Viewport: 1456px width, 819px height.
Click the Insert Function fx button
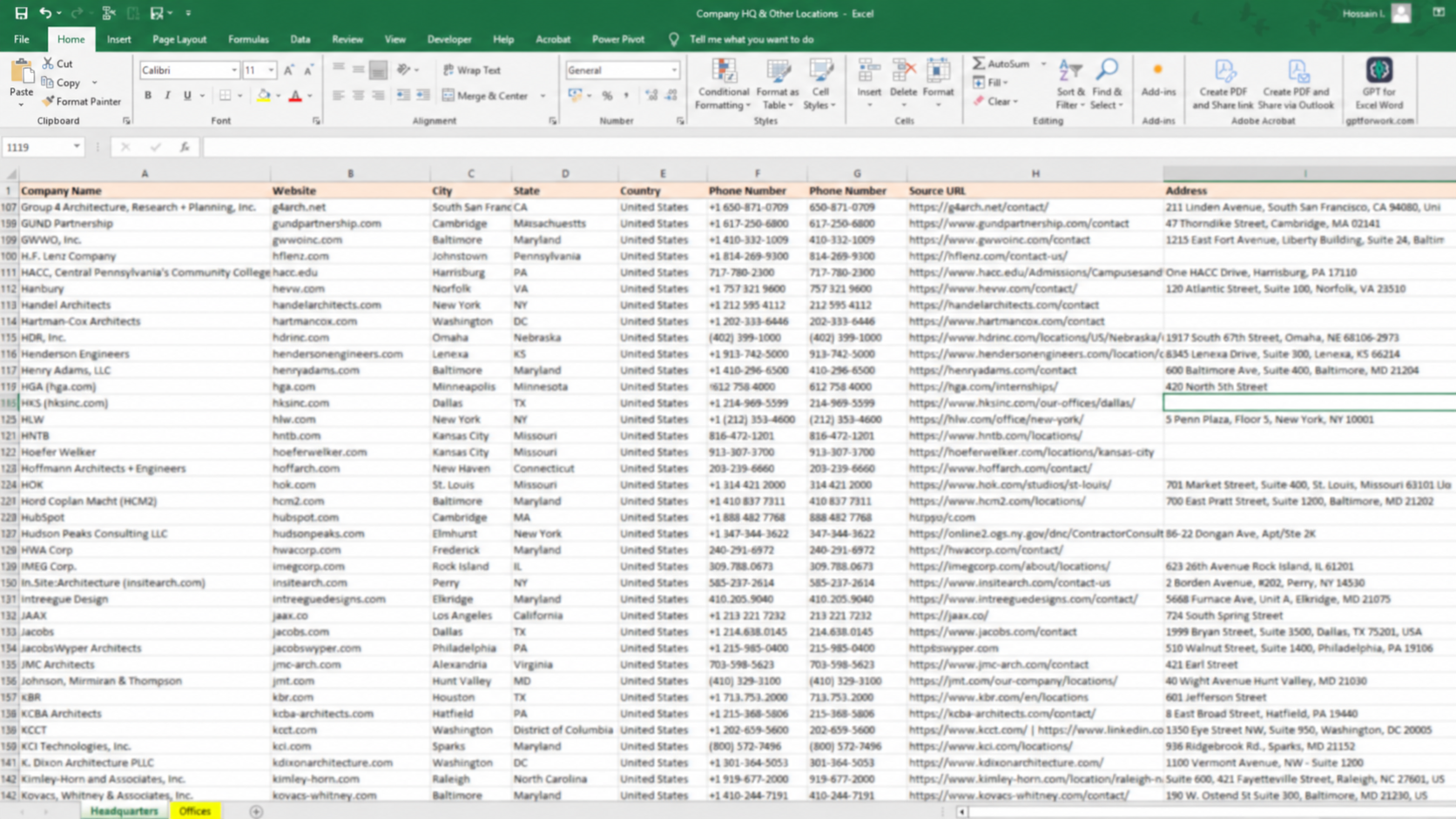(x=185, y=147)
